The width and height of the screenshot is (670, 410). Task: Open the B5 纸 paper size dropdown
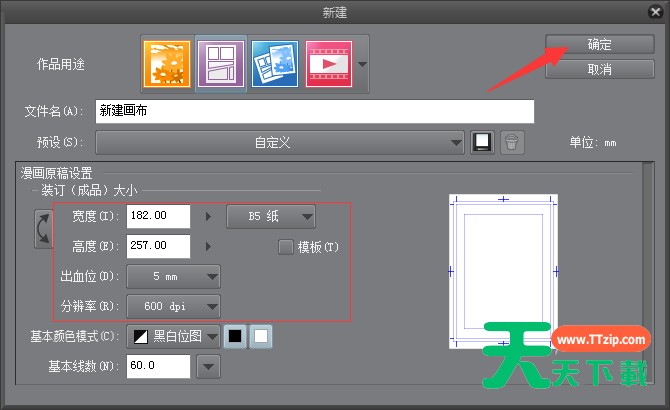pyautogui.click(x=271, y=217)
